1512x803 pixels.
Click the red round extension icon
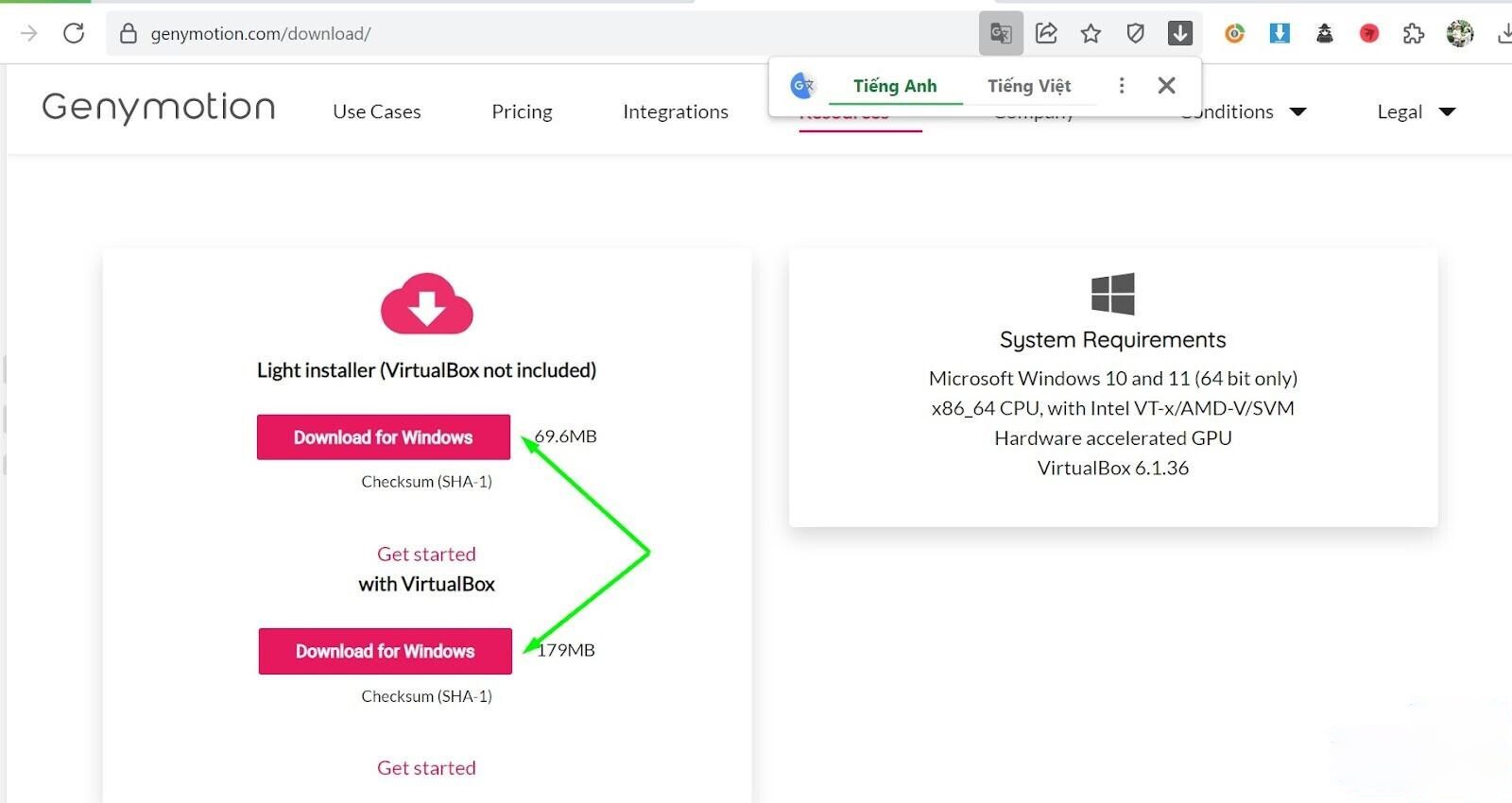1369,34
